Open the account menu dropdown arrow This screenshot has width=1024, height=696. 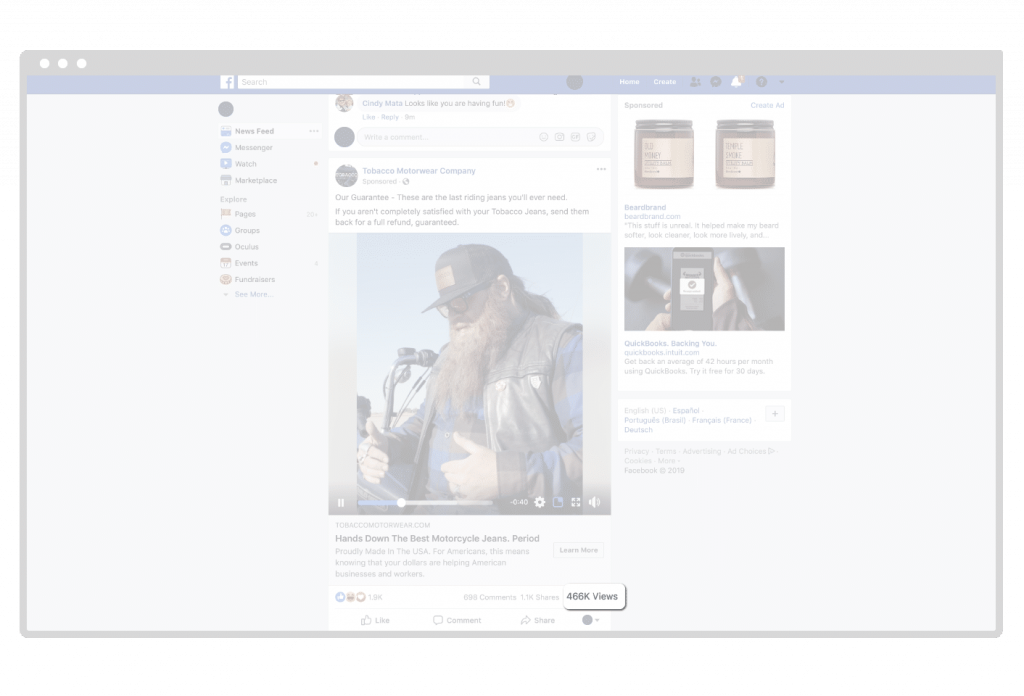[780, 82]
